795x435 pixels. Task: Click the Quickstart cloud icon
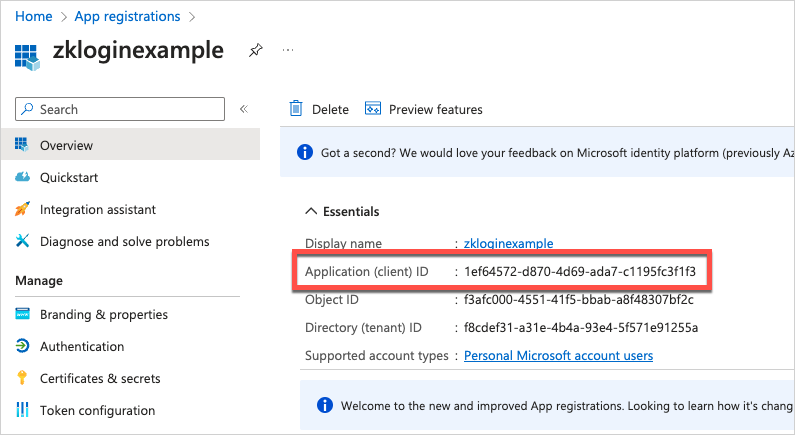coord(23,177)
